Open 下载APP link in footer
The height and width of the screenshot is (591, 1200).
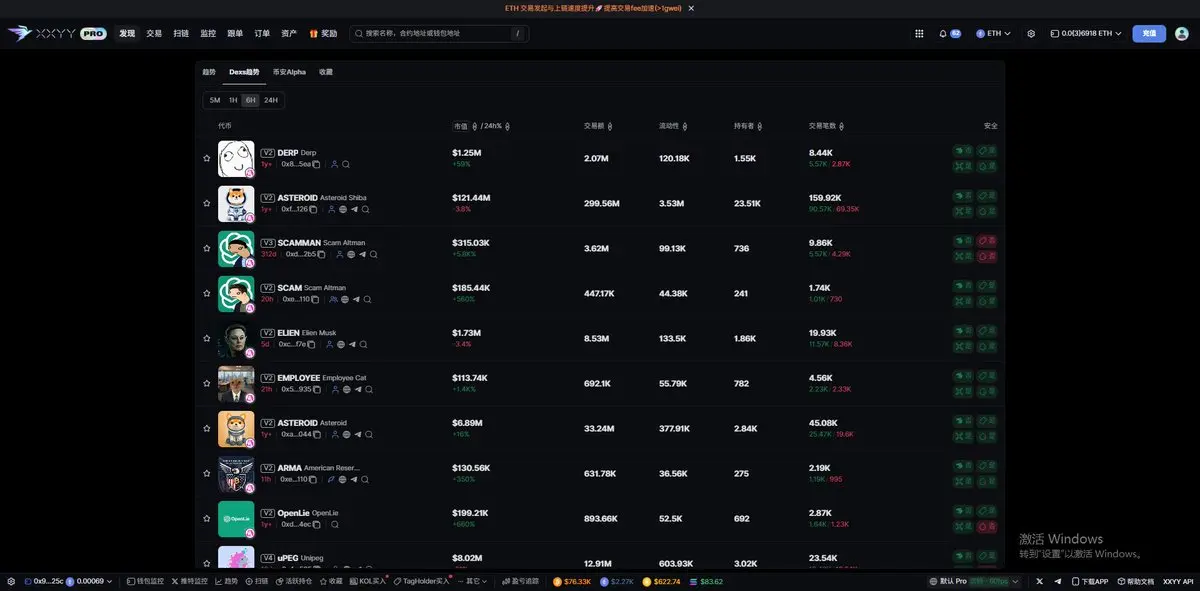coord(1090,581)
